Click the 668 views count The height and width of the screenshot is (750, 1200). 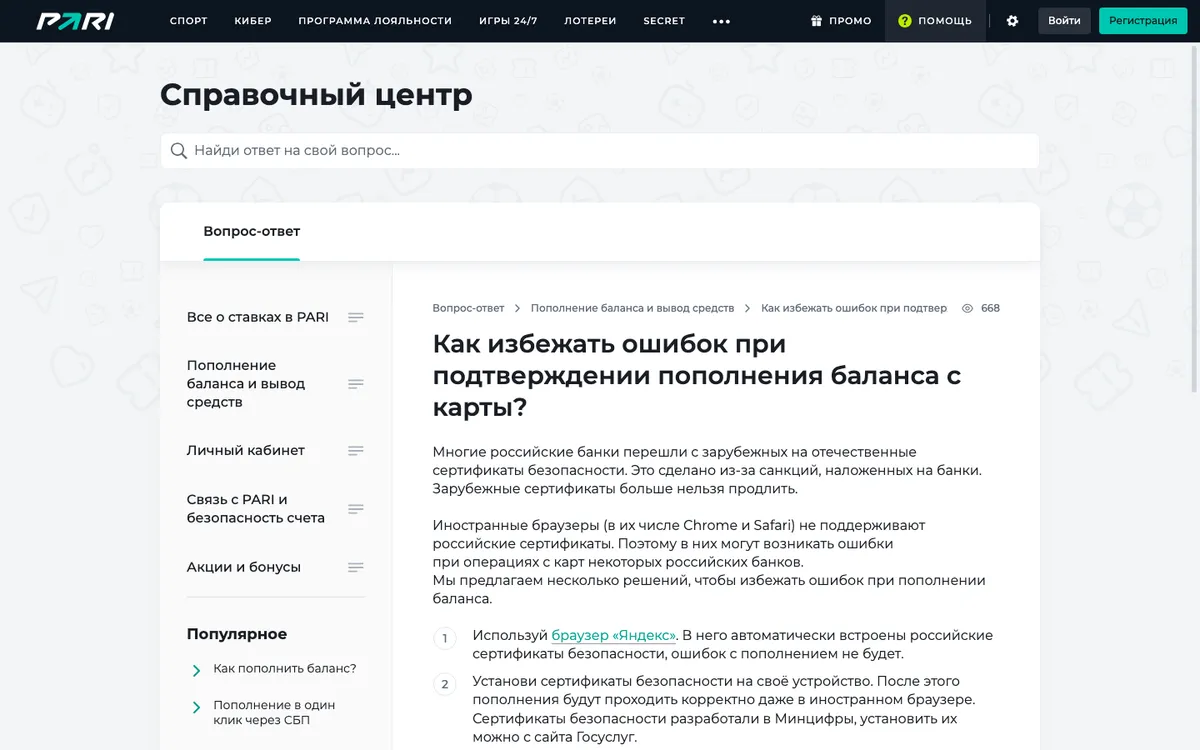coord(991,308)
